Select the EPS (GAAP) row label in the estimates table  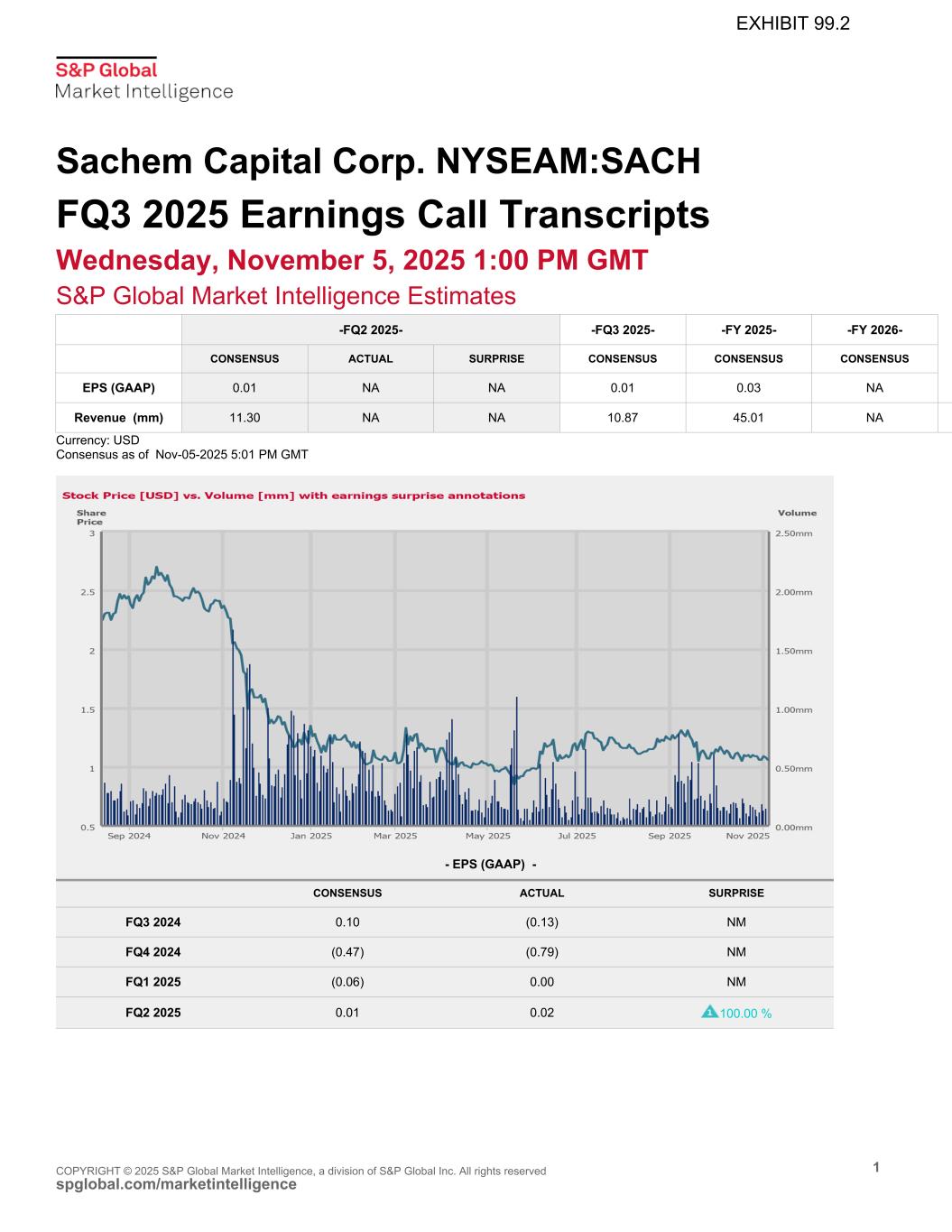point(118,388)
